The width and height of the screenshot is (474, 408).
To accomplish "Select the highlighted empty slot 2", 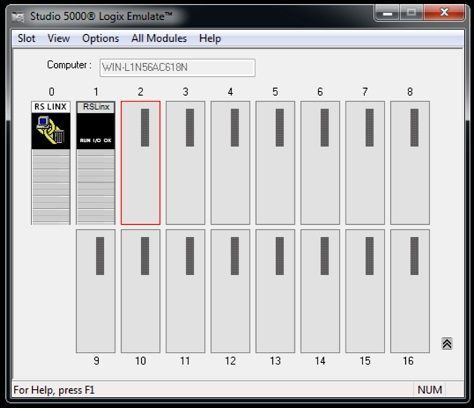I will coord(141,163).
